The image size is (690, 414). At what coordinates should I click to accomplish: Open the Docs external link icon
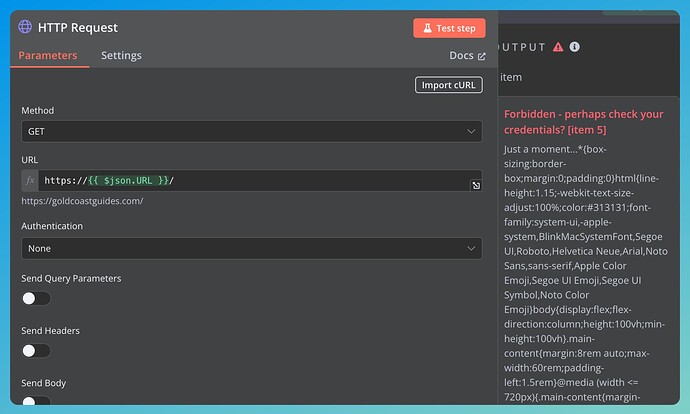(482, 56)
